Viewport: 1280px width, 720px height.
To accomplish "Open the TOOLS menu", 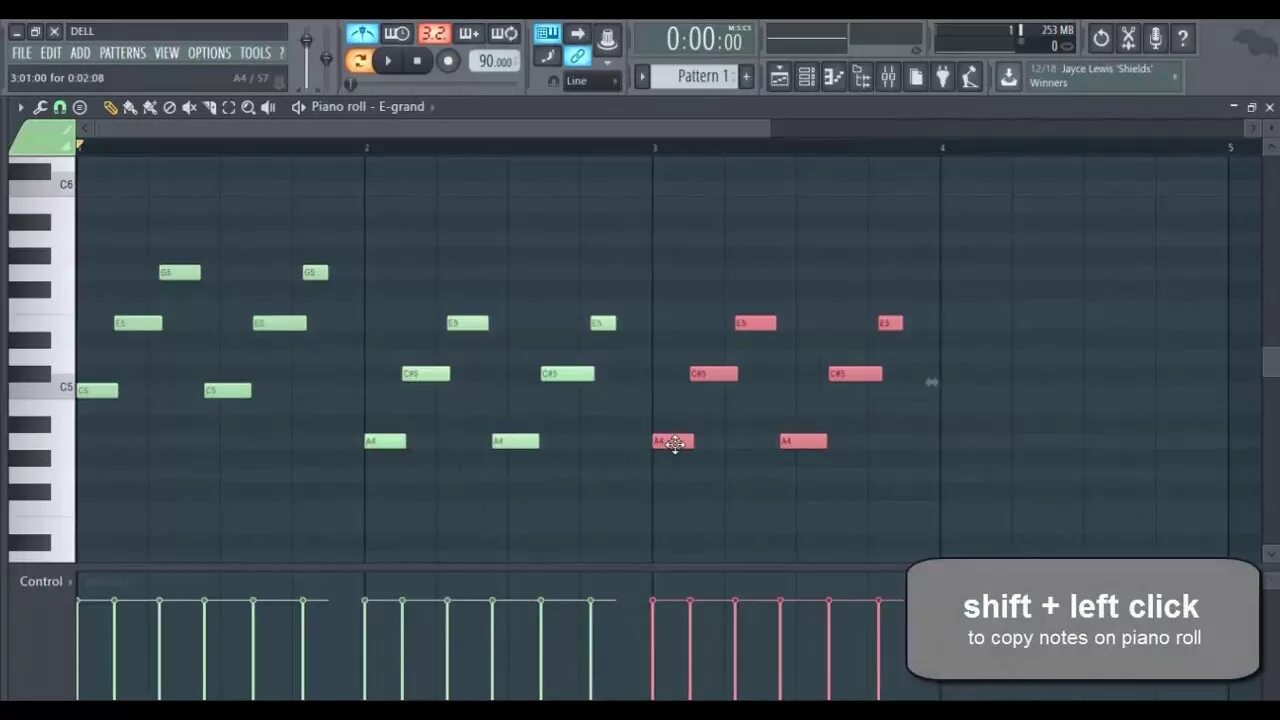I will click(255, 53).
